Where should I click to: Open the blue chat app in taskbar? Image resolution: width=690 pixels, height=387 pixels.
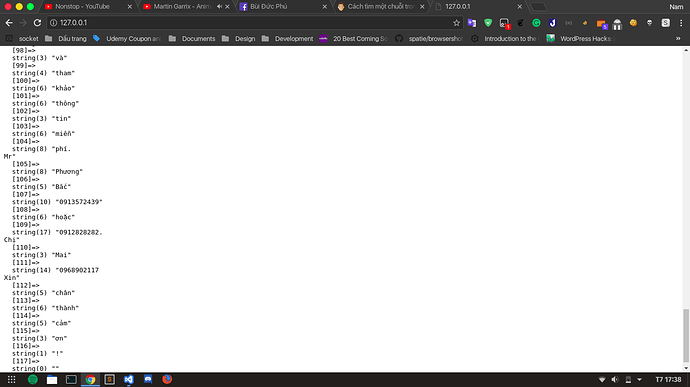click(148, 380)
